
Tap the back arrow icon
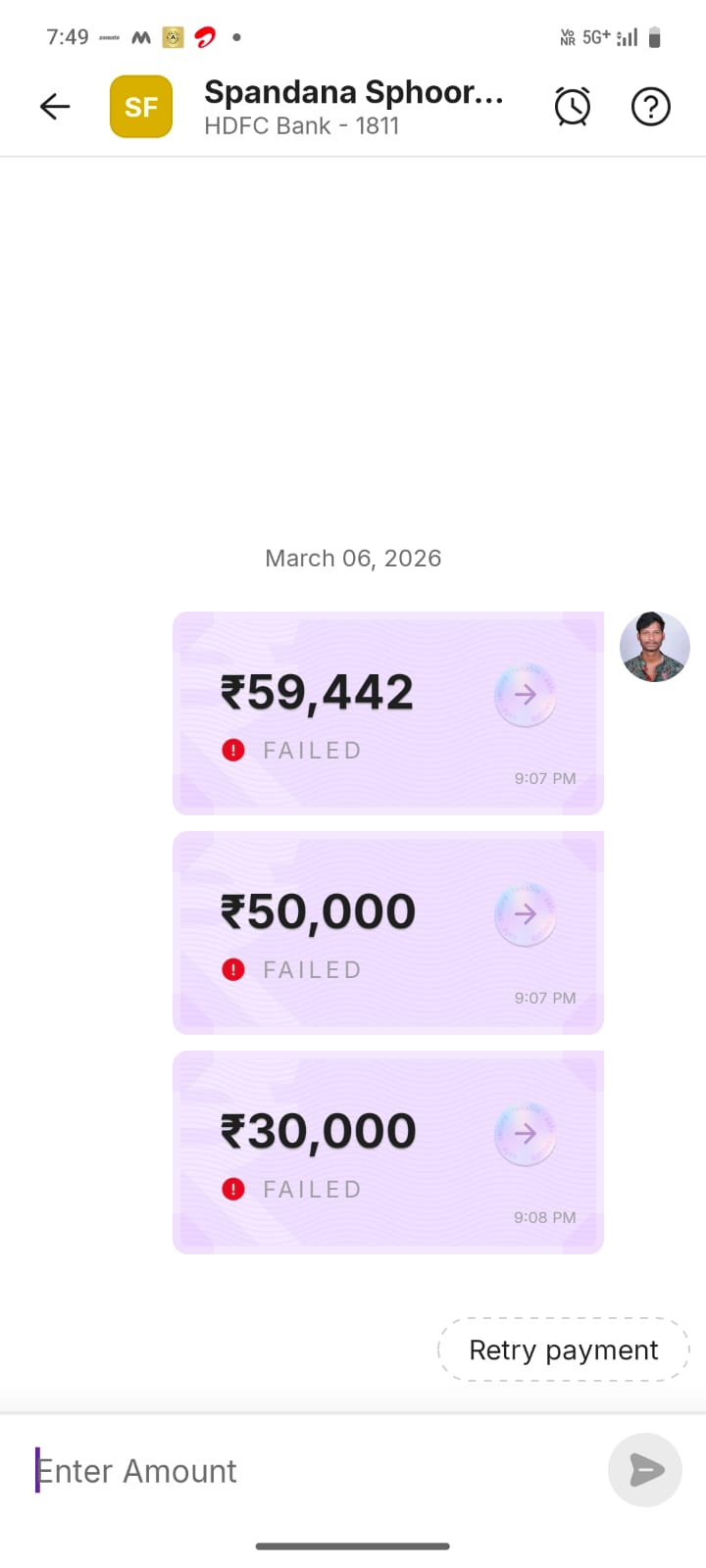(x=55, y=106)
